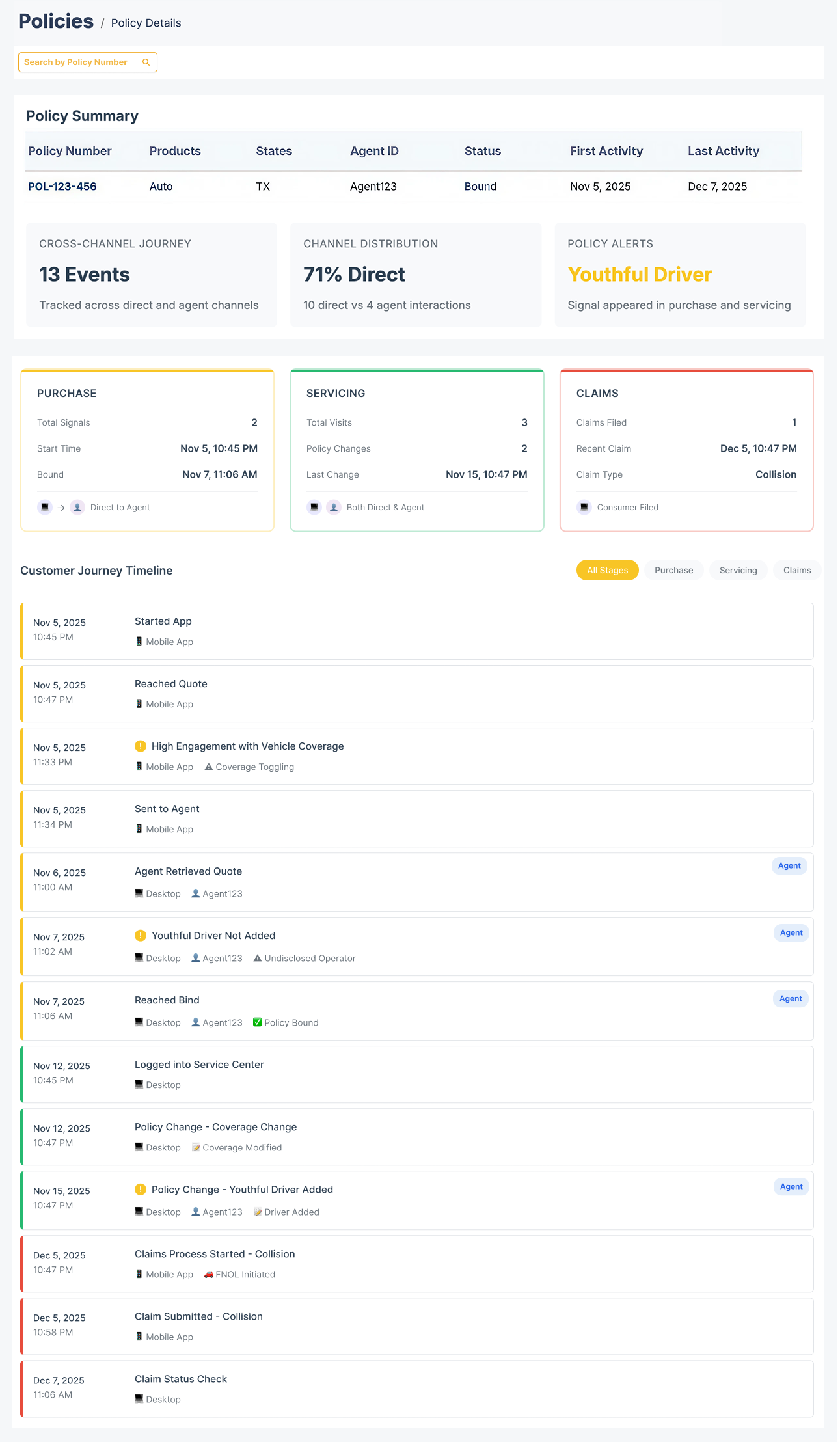The image size is (840, 1442).
Task: Click the computer icon in Claims card
Action: 584,507
